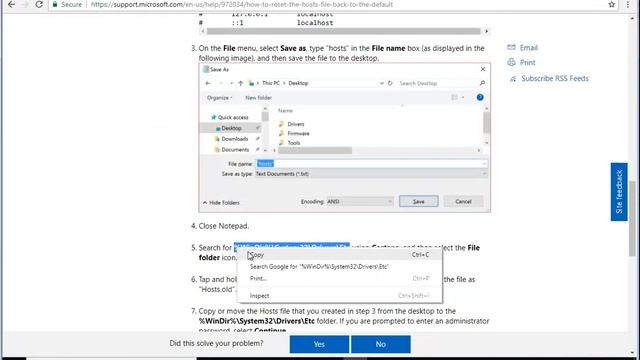Open Subscribe RSS Feeds link

pyautogui.click(x=555, y=78)
